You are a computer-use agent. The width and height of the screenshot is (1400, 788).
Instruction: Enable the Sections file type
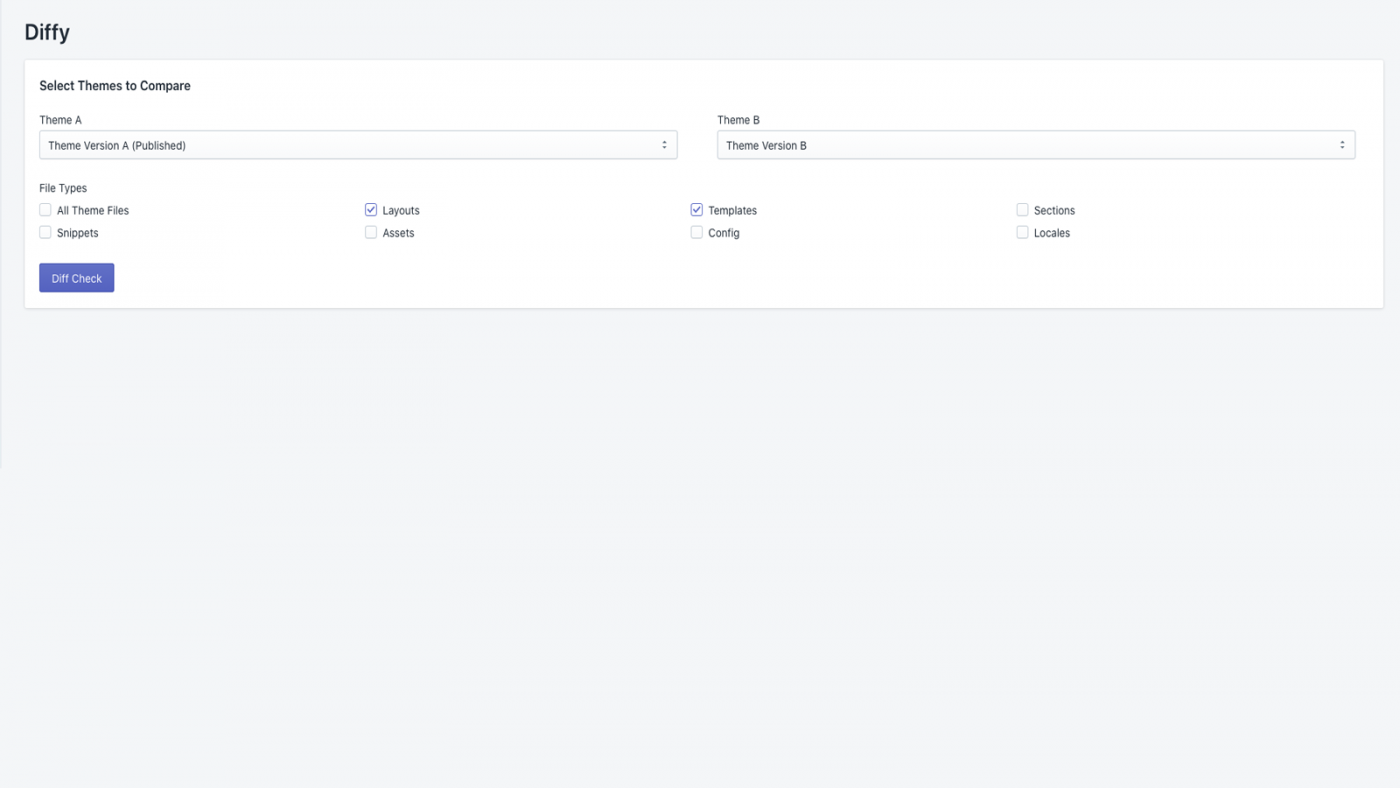tap(1022, 210)
